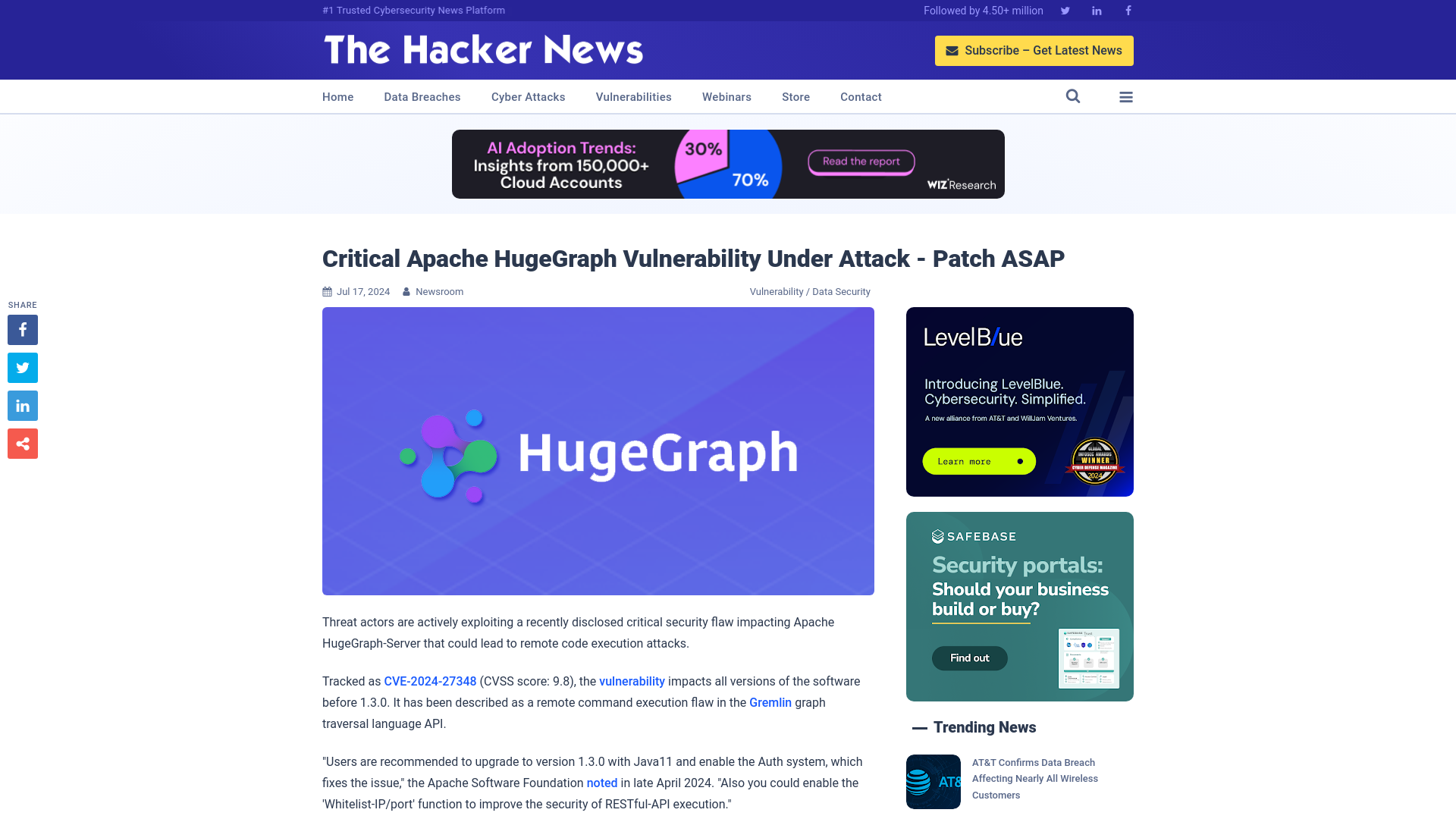The image size is (1456, 819).
Task: Select the Cyber Attacks menu tab
Action: (x=528, y=97)
